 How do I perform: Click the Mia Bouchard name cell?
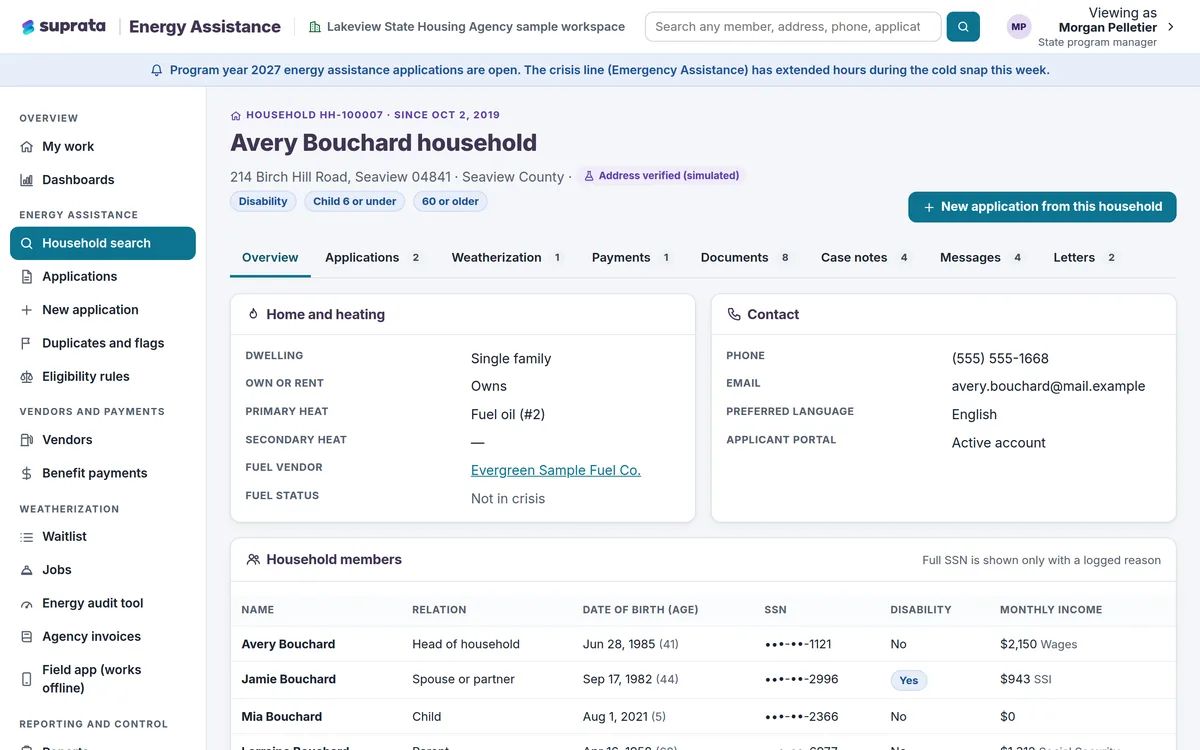(x=282, y=716)
